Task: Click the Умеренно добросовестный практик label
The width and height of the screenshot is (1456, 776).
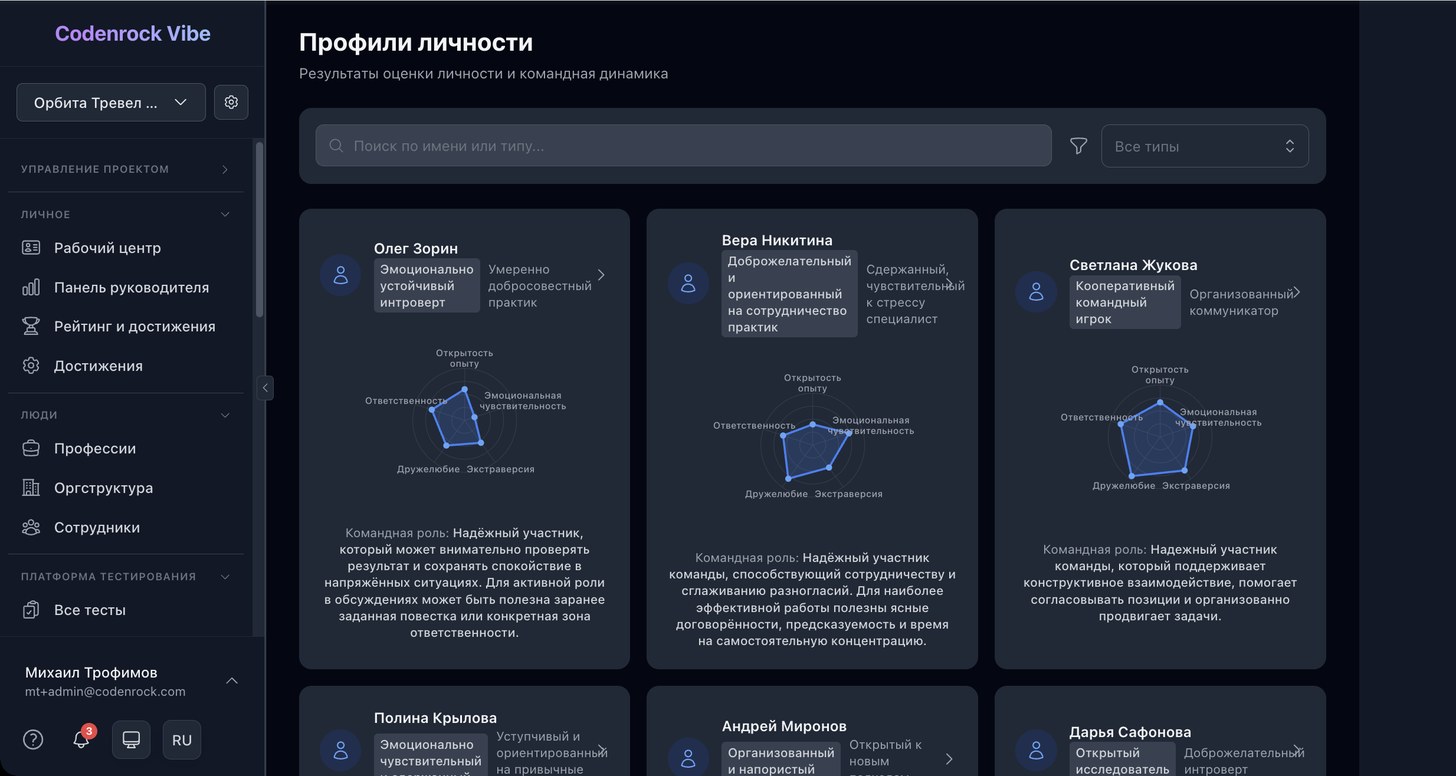Action: coord(540,286)
